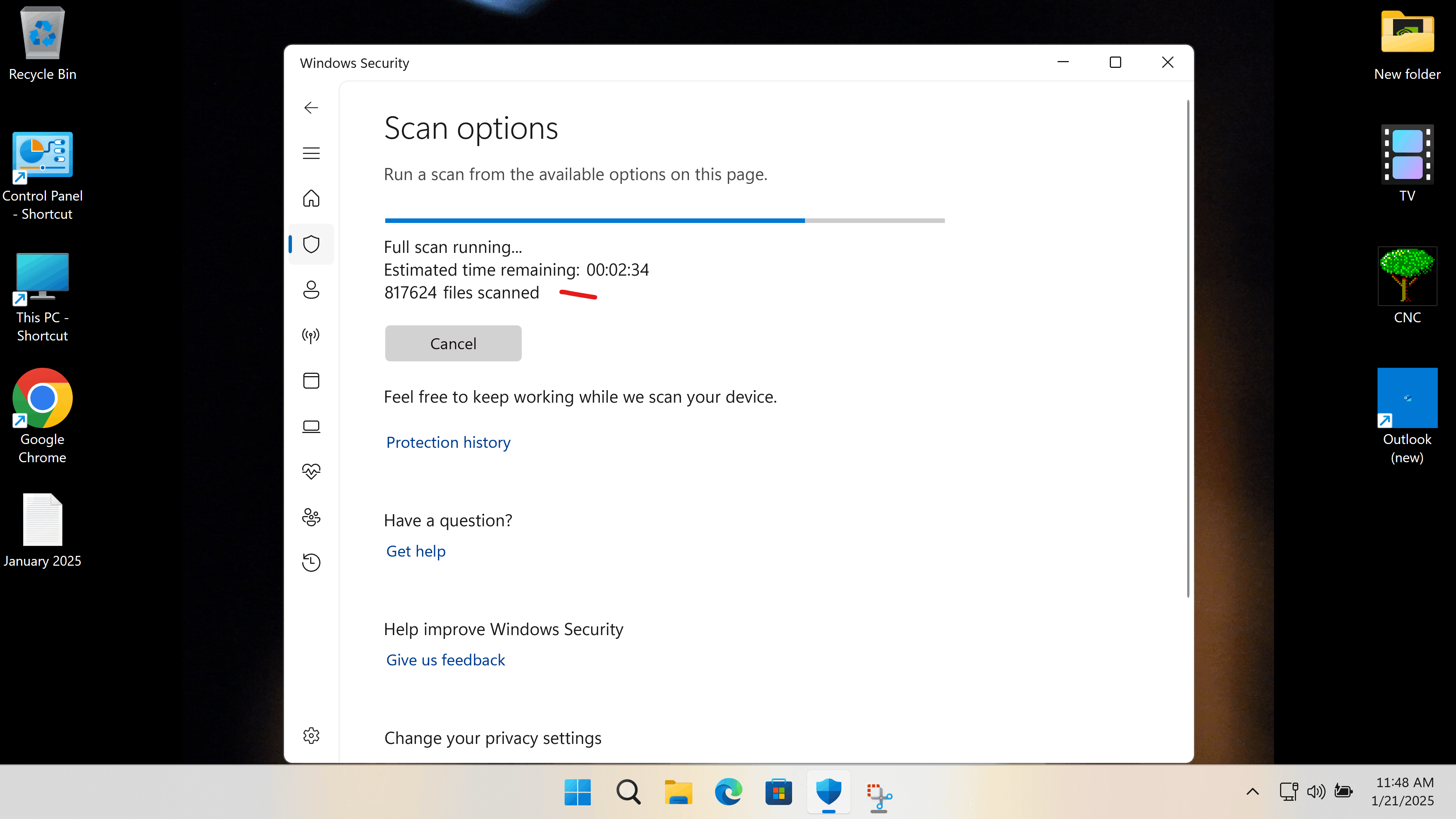Open the Protection history link
Screen dimensions: 1456x819
point(448,442)
